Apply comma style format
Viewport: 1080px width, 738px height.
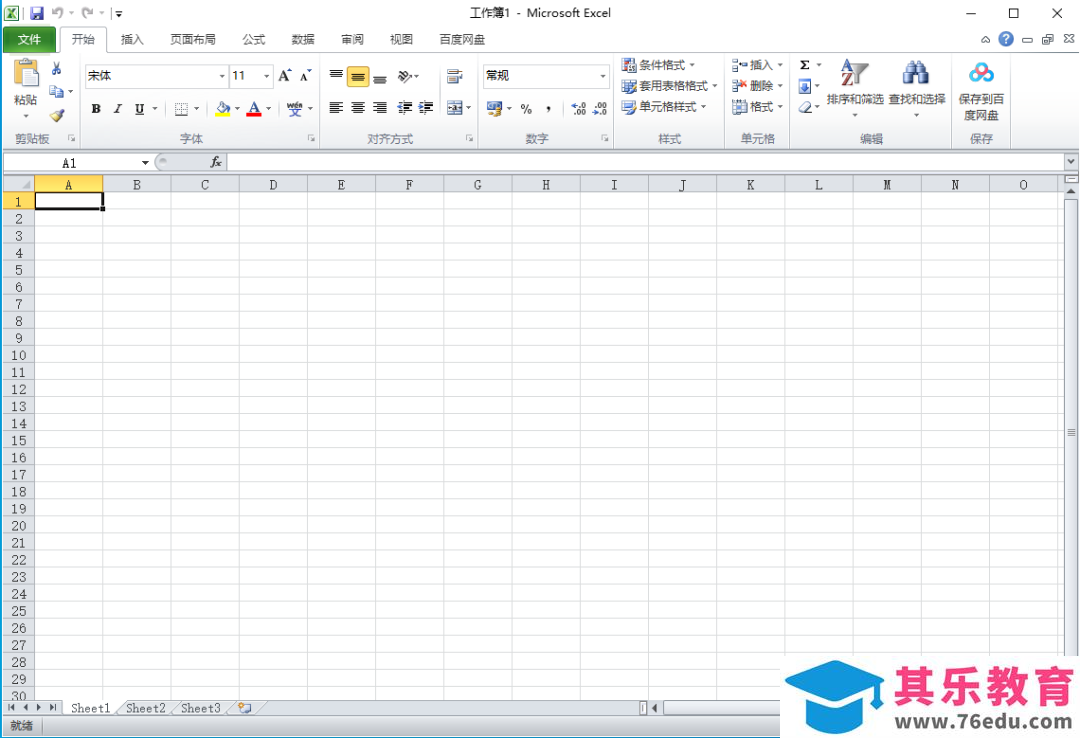click(548, 109)
